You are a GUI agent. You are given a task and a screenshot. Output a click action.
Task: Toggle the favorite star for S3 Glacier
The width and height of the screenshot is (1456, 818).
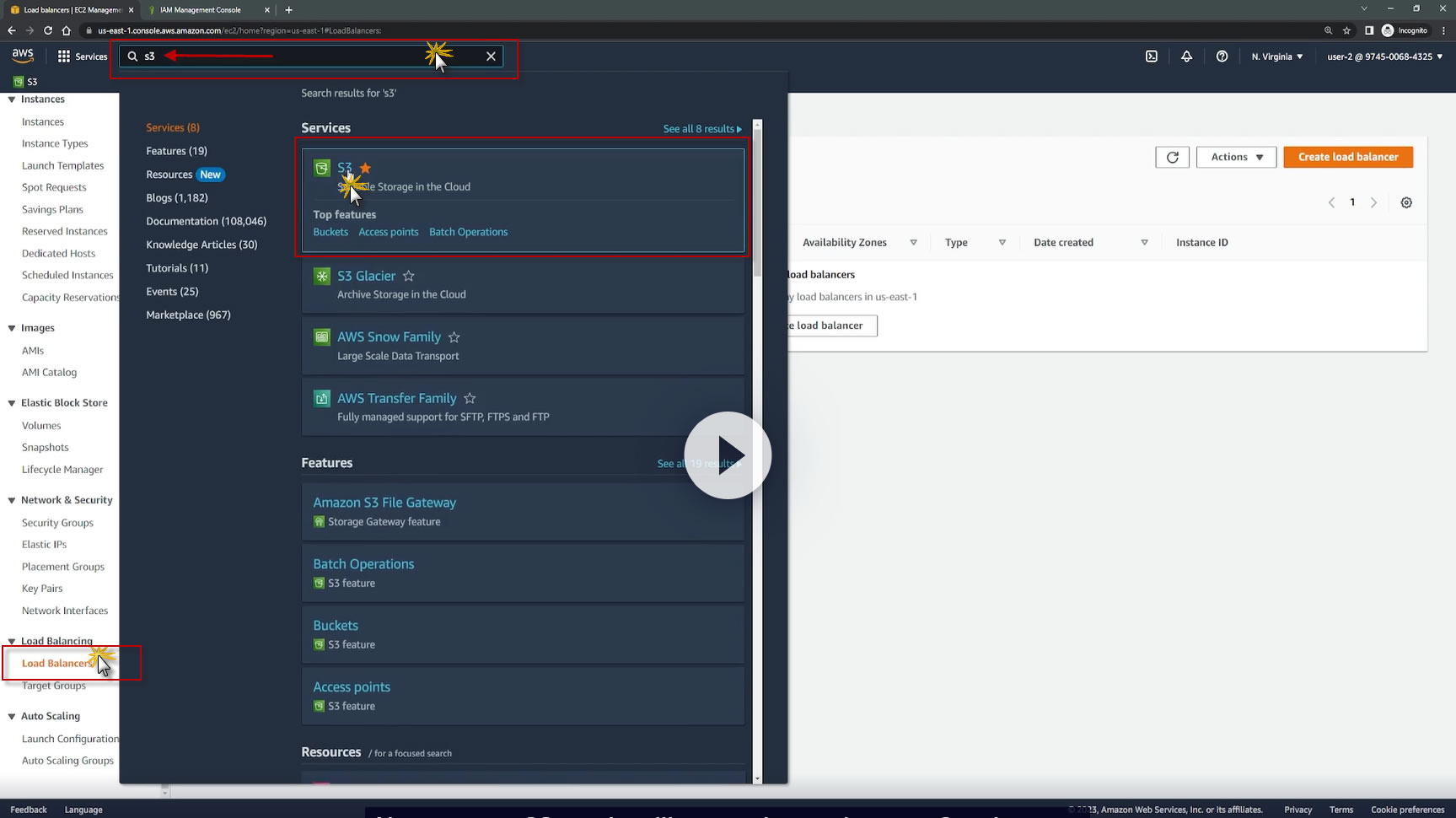point(409,276)
